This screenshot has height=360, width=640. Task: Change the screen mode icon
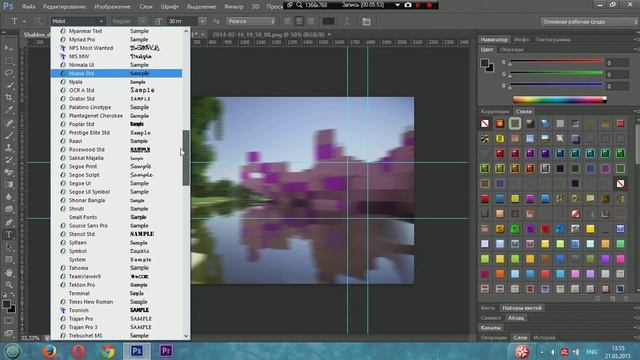9,333
